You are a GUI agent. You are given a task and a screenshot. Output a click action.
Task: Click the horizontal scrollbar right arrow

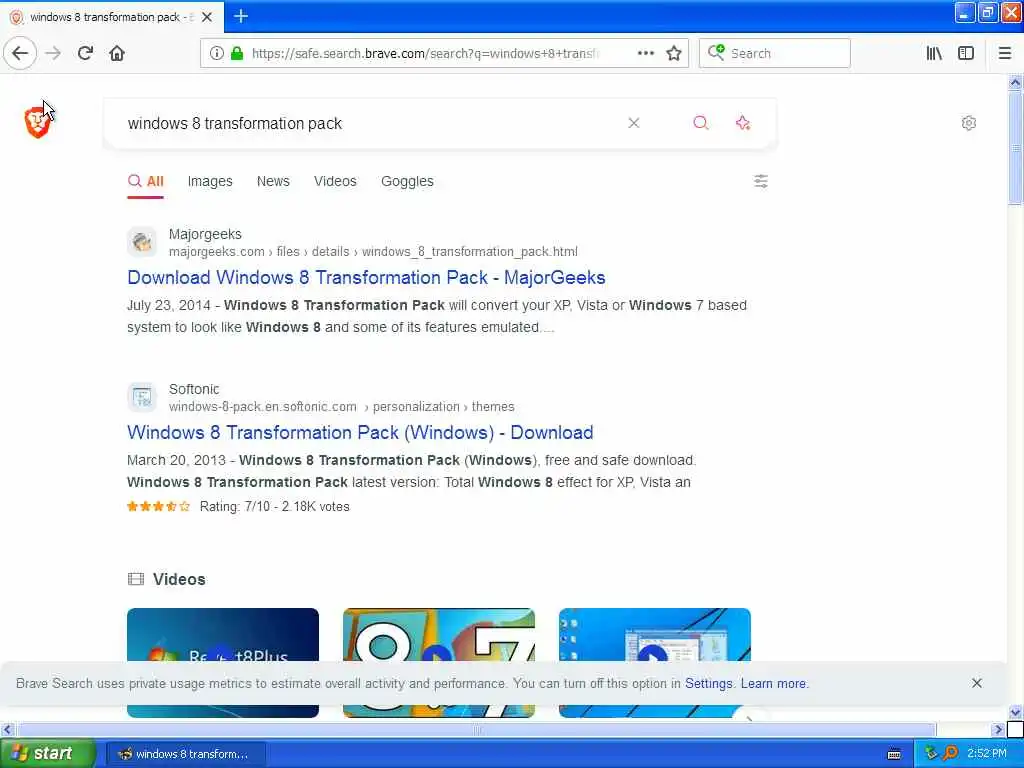click(x=998, y=729)
